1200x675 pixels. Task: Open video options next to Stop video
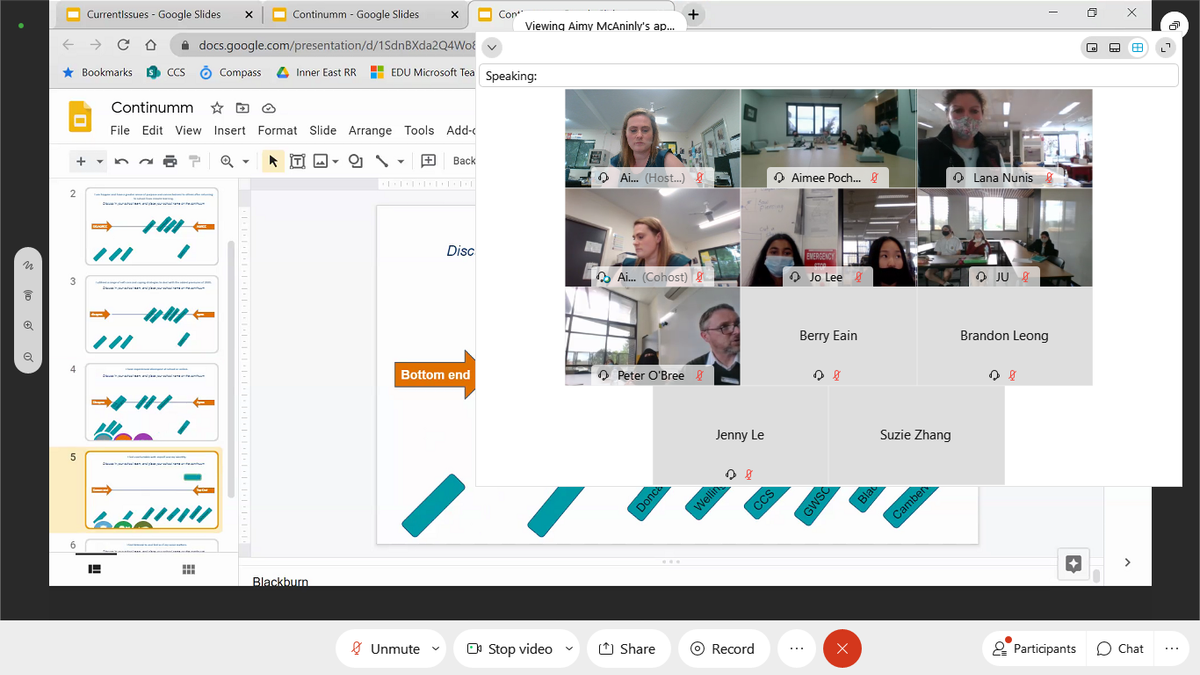569,649
